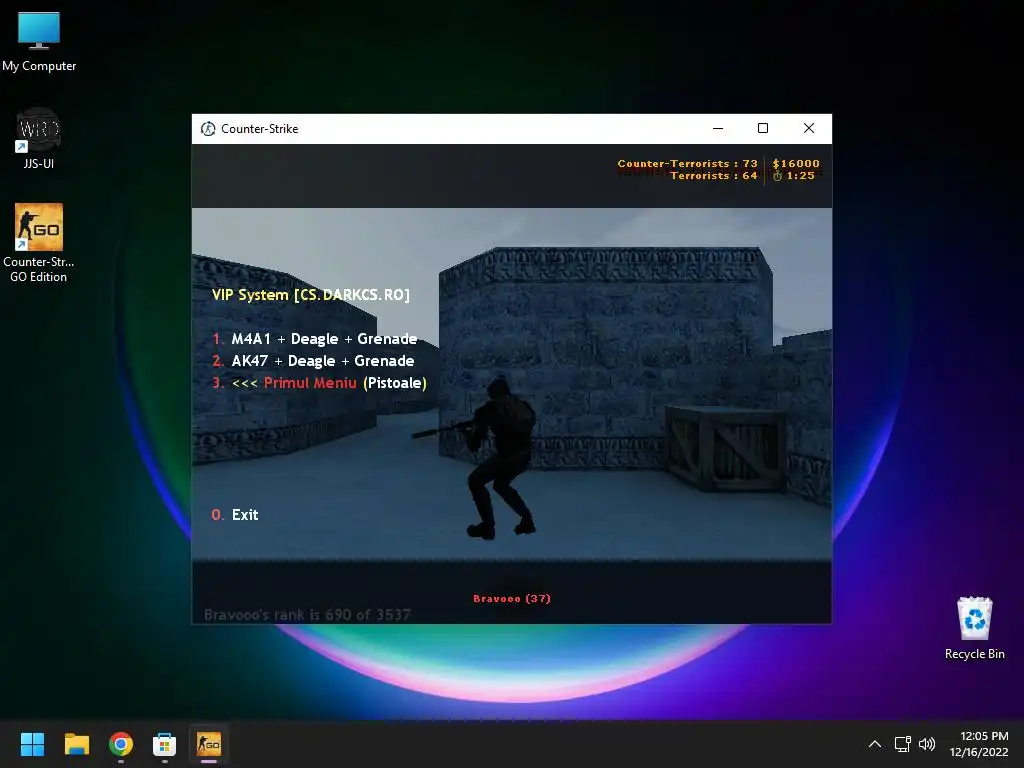Click the Bravooo (37) player name

click(512, 598)
